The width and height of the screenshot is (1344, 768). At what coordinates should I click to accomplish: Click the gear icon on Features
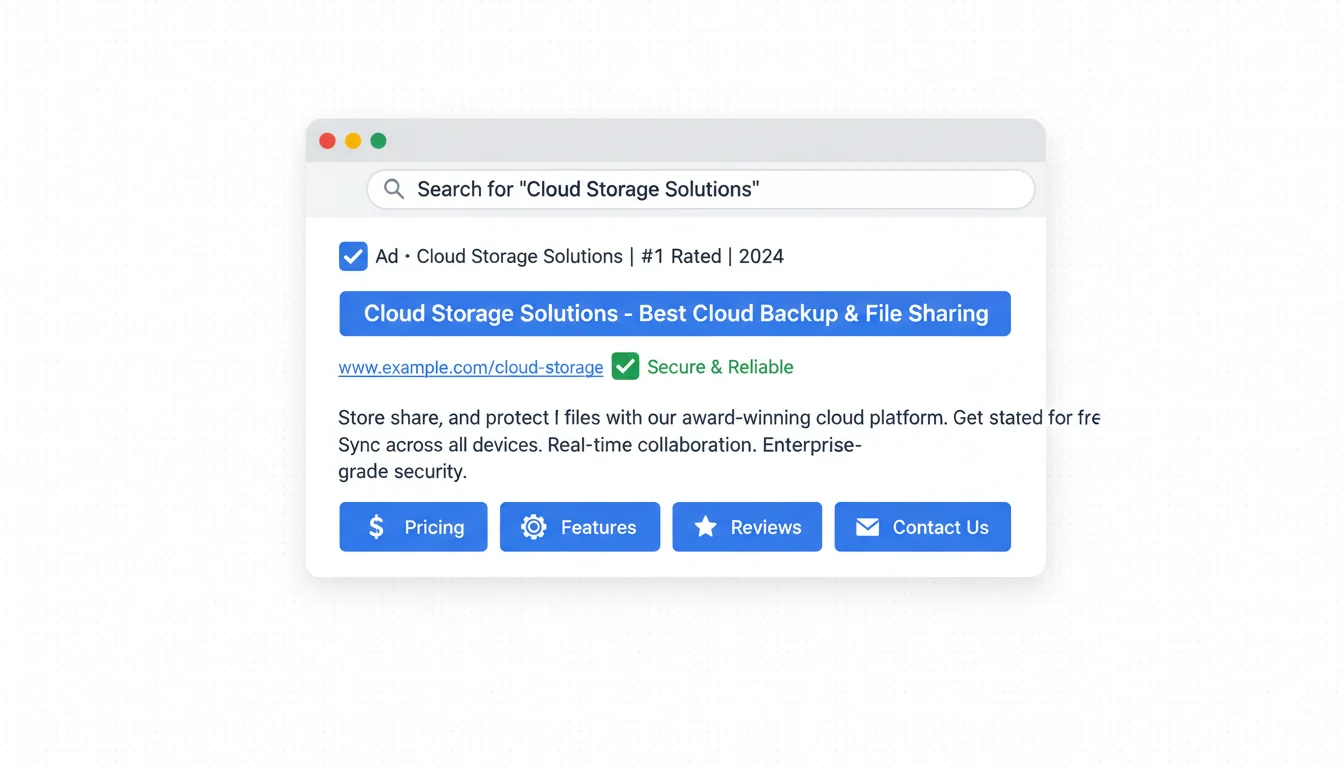point(534,527)
